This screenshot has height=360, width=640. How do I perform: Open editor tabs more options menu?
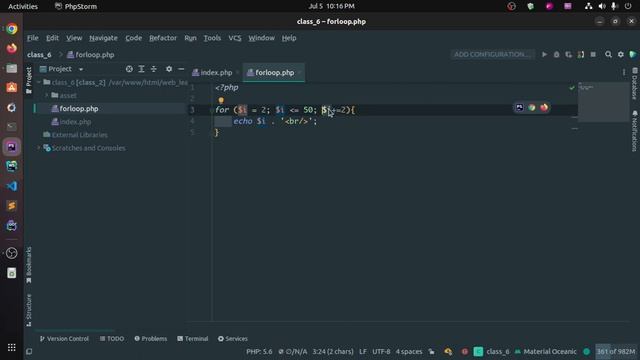click(x=624, y=72)
